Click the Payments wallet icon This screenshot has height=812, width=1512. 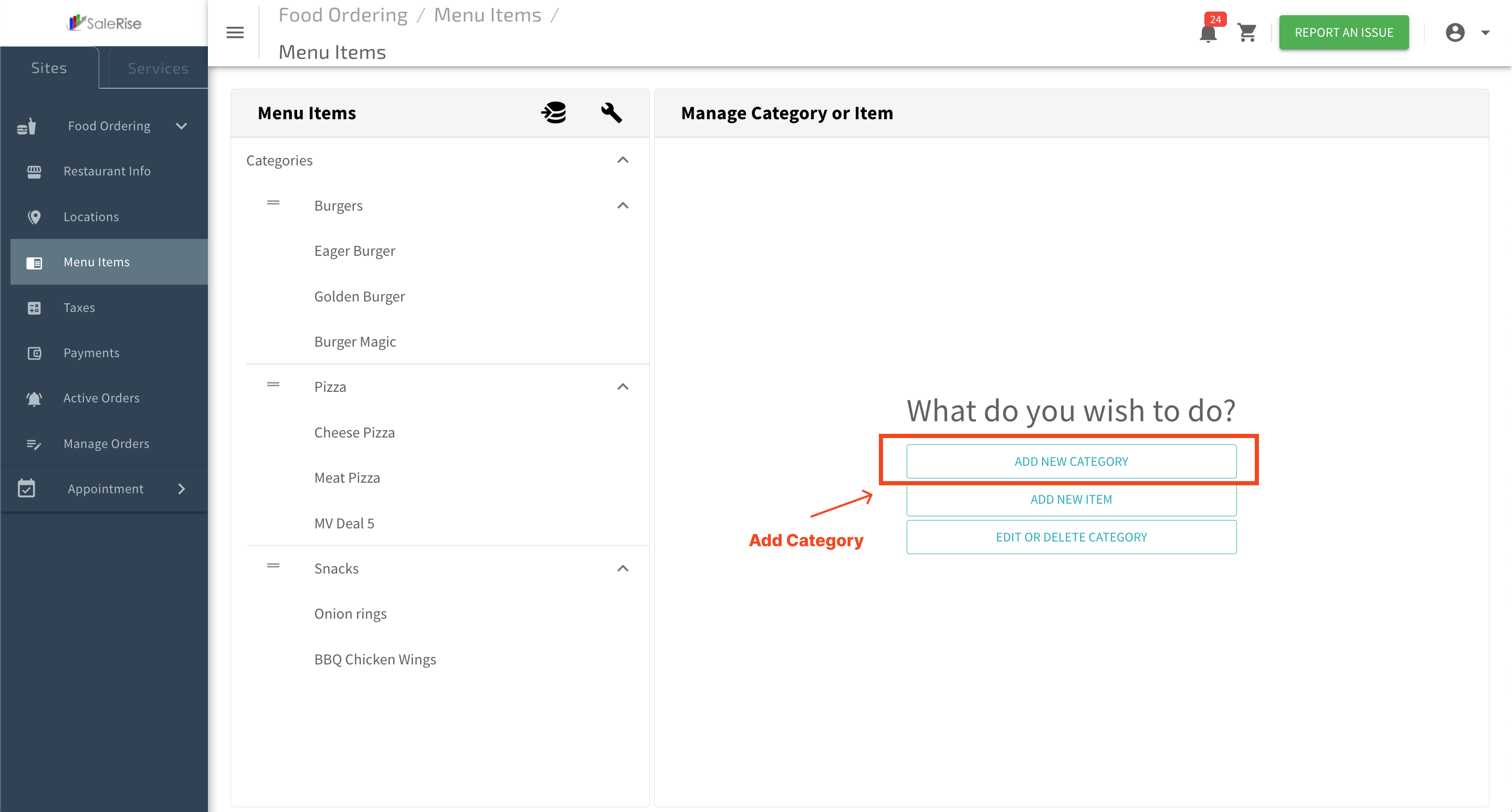click(x=34, y=353)
